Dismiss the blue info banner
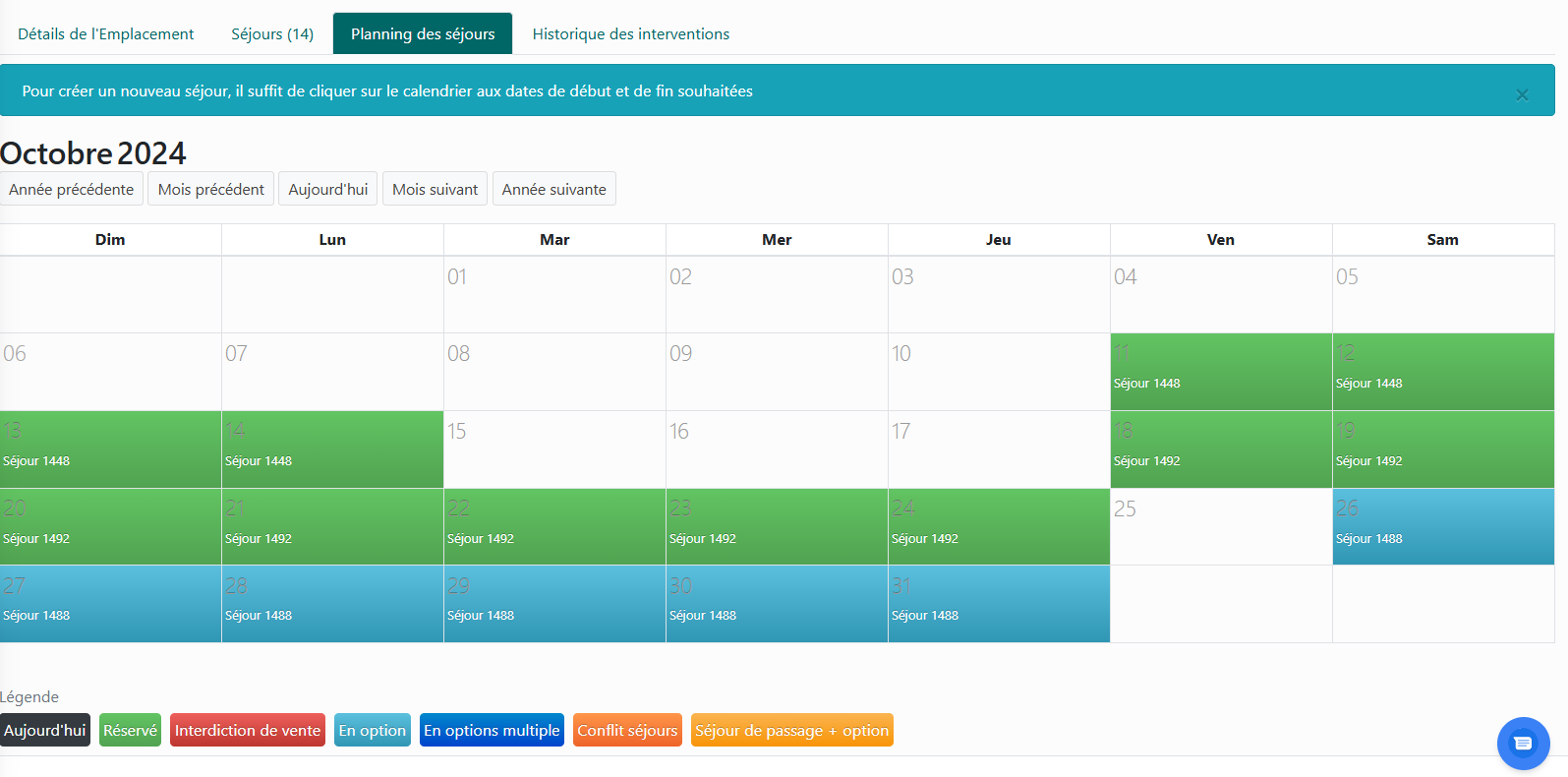 coord(1521,94)
